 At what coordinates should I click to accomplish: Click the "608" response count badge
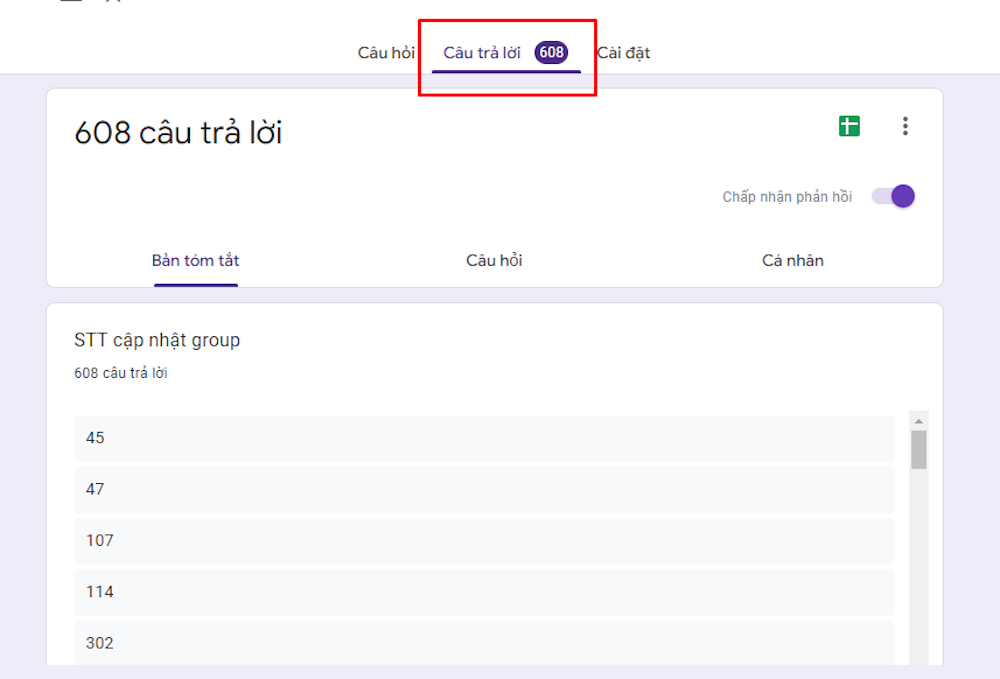click(x=550, y=52)
